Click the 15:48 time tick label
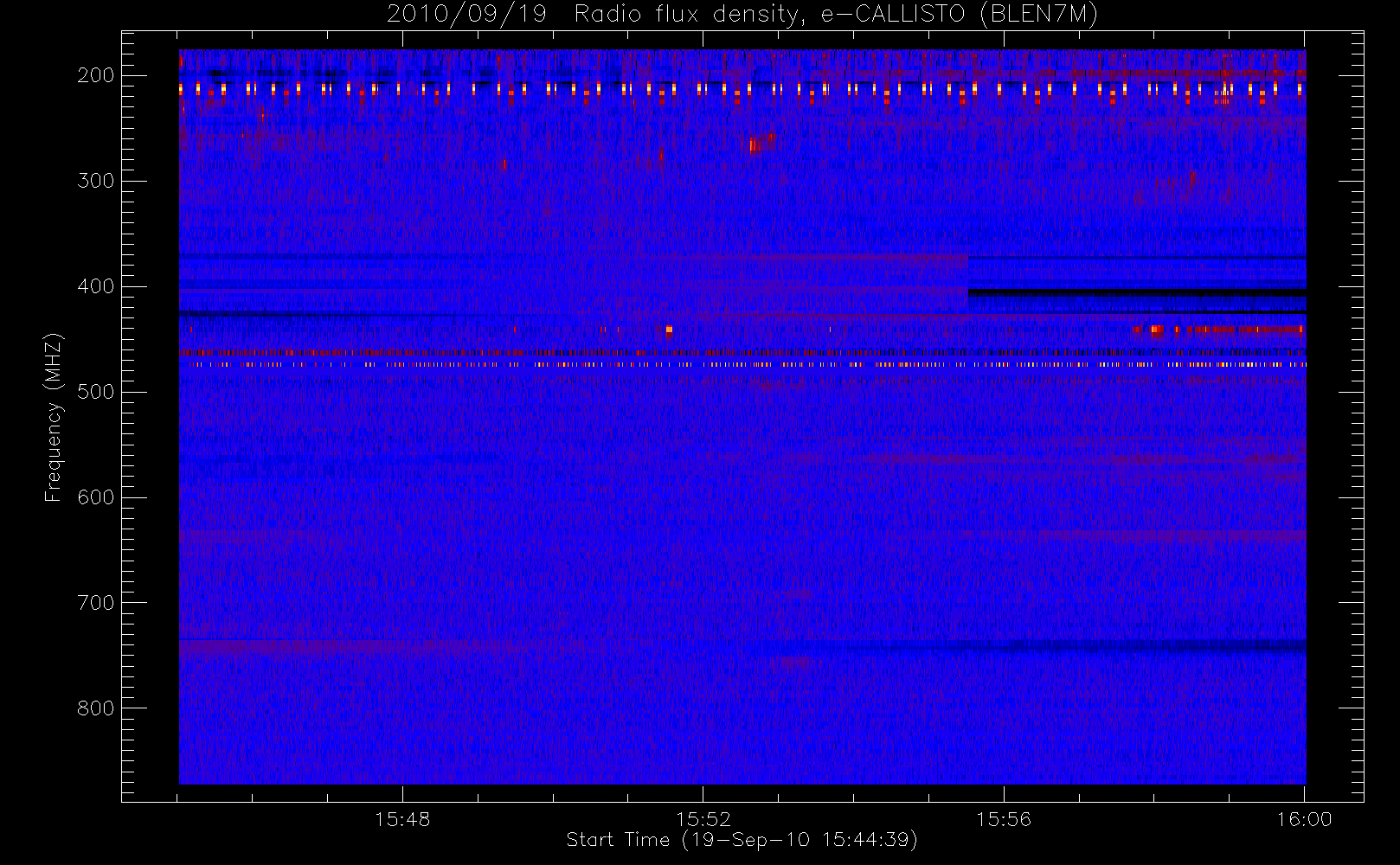This screenshot has height=865, width=1400. 402,819
